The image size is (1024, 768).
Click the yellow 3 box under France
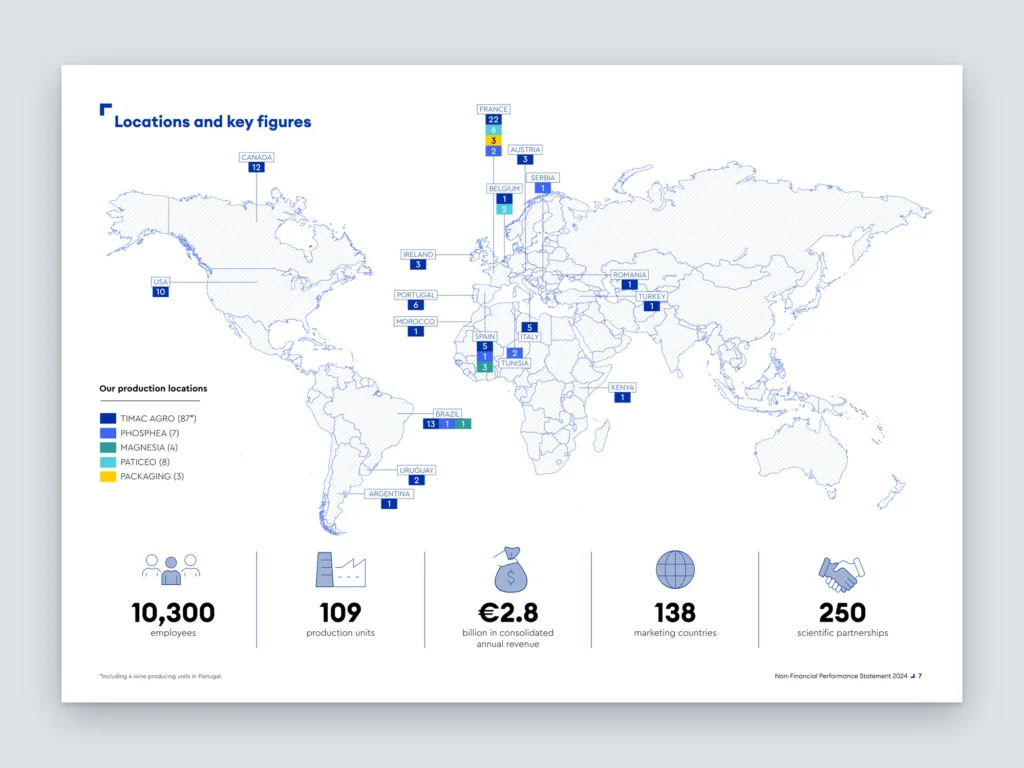click(x=493, y=140)
